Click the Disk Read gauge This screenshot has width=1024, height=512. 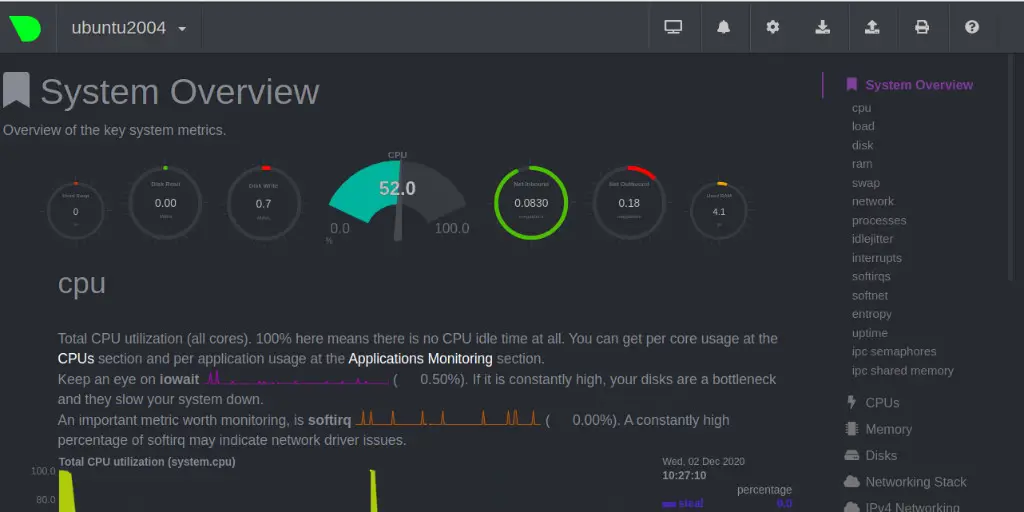(165, 202)
